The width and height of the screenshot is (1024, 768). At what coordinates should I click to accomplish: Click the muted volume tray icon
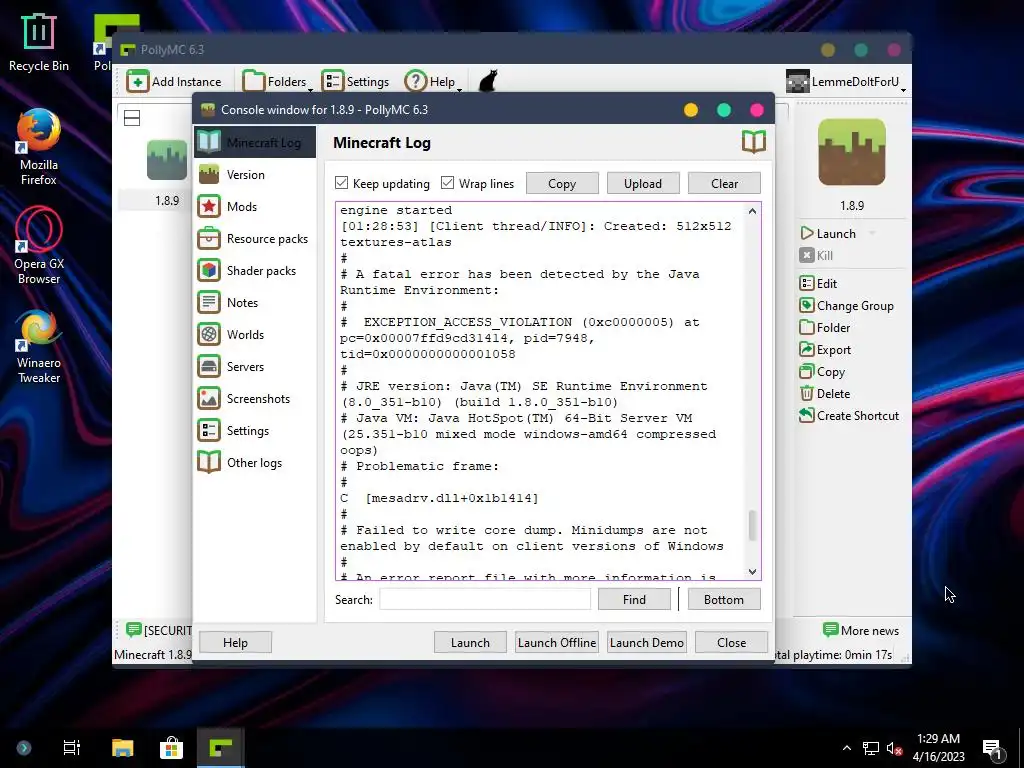[894, 748]
